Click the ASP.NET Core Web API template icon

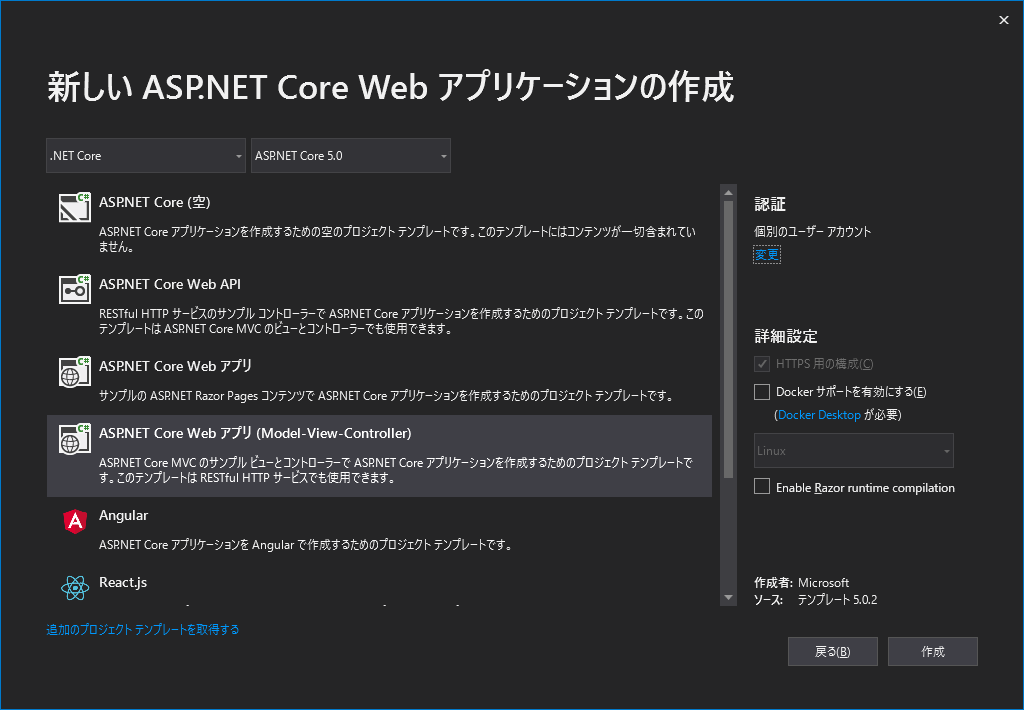(x=74, y=289)
